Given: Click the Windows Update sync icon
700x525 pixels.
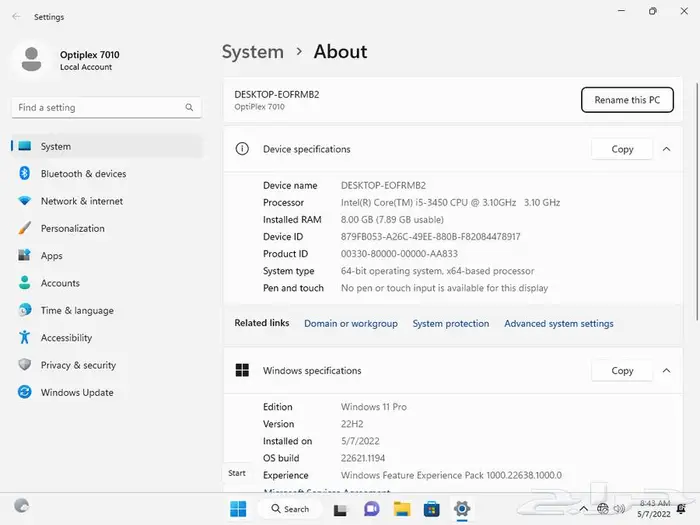Looking at the screenshot, I should 25,392.
